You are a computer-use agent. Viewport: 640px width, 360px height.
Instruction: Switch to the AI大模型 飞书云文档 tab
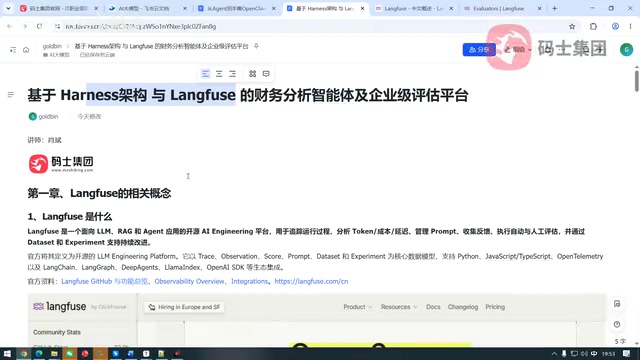point(147,8)
